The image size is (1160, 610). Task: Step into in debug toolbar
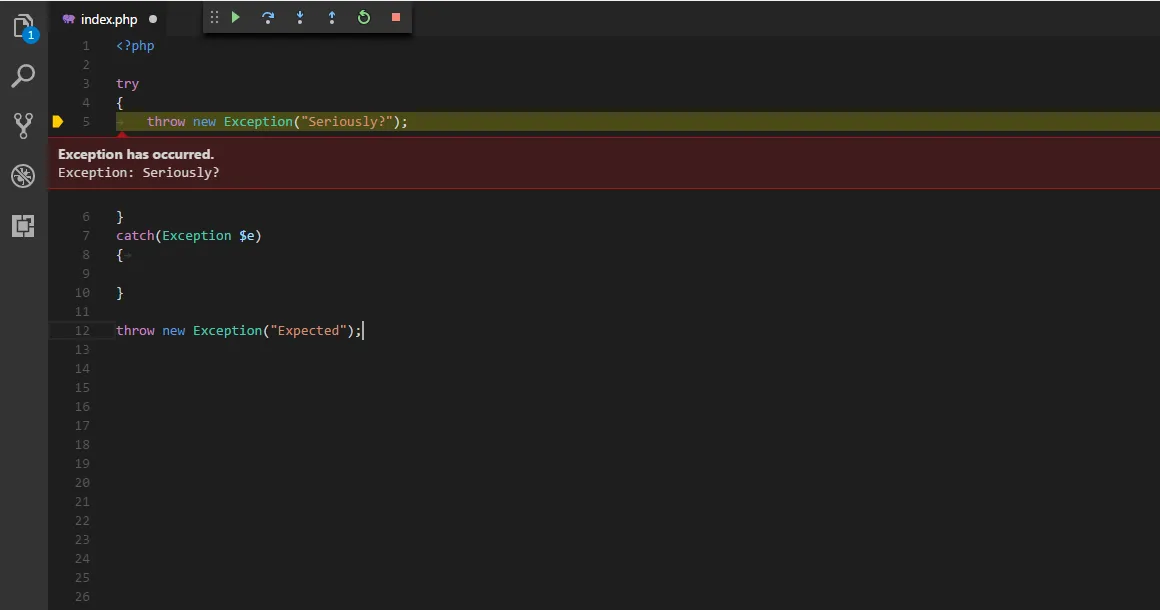point(300,18)
